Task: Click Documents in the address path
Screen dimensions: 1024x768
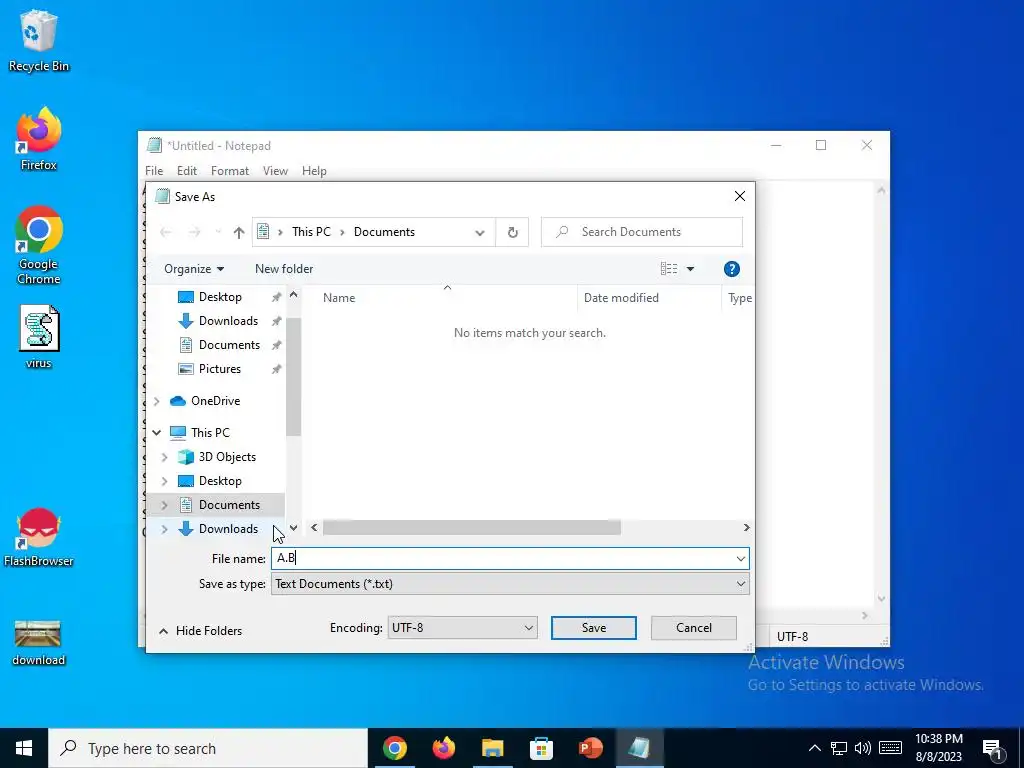Action: coord(384,232)
